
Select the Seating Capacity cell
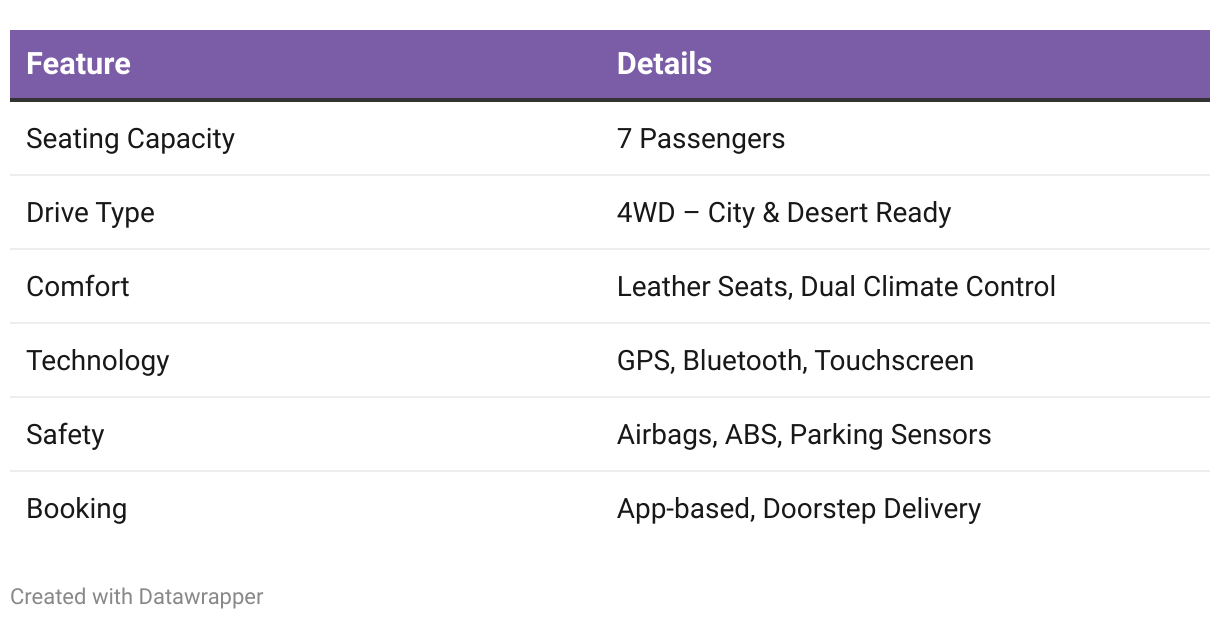click(130, 139)
